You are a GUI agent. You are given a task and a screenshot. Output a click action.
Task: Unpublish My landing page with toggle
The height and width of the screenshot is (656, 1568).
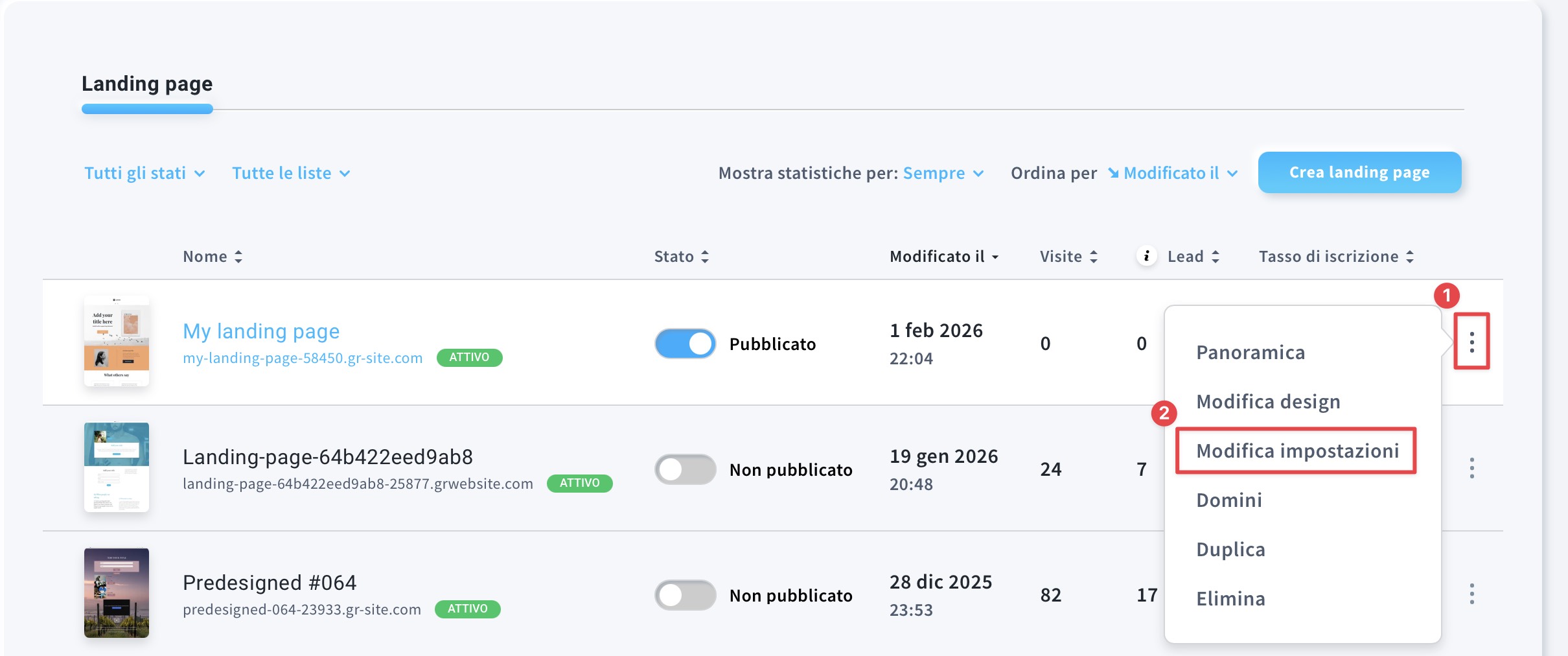[x=685, y=344]
